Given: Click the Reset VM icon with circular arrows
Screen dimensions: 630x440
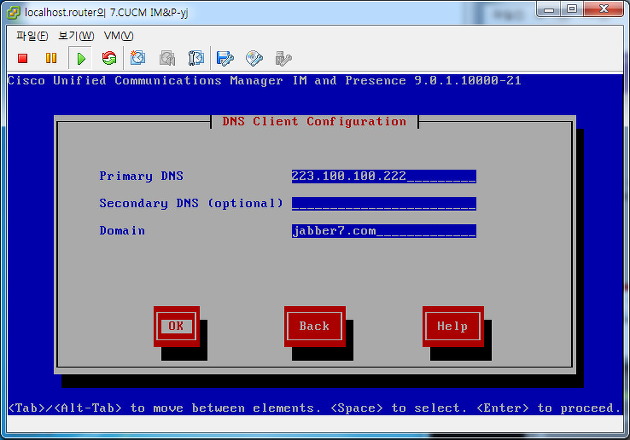Looking at the screenshot, I should click(x=109, y=58).
